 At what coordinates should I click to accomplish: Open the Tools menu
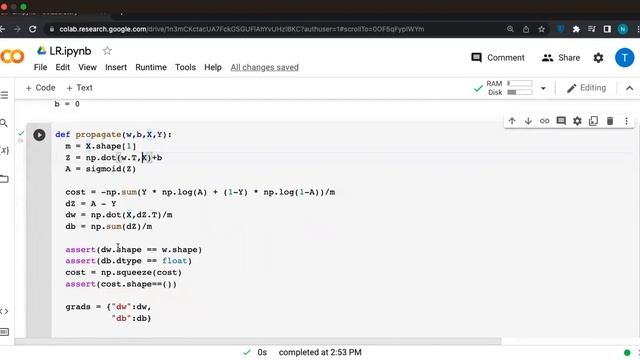point(185,67)
